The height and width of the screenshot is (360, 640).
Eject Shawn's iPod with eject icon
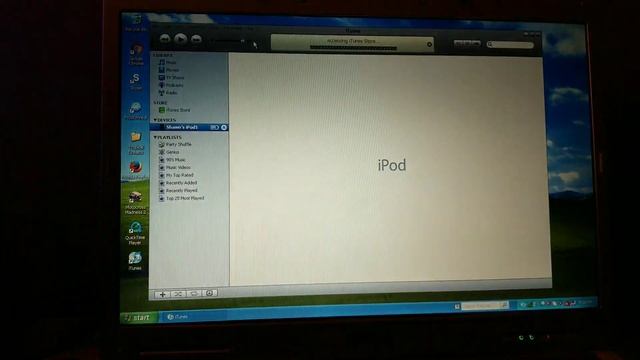click(x=224, y=127)
